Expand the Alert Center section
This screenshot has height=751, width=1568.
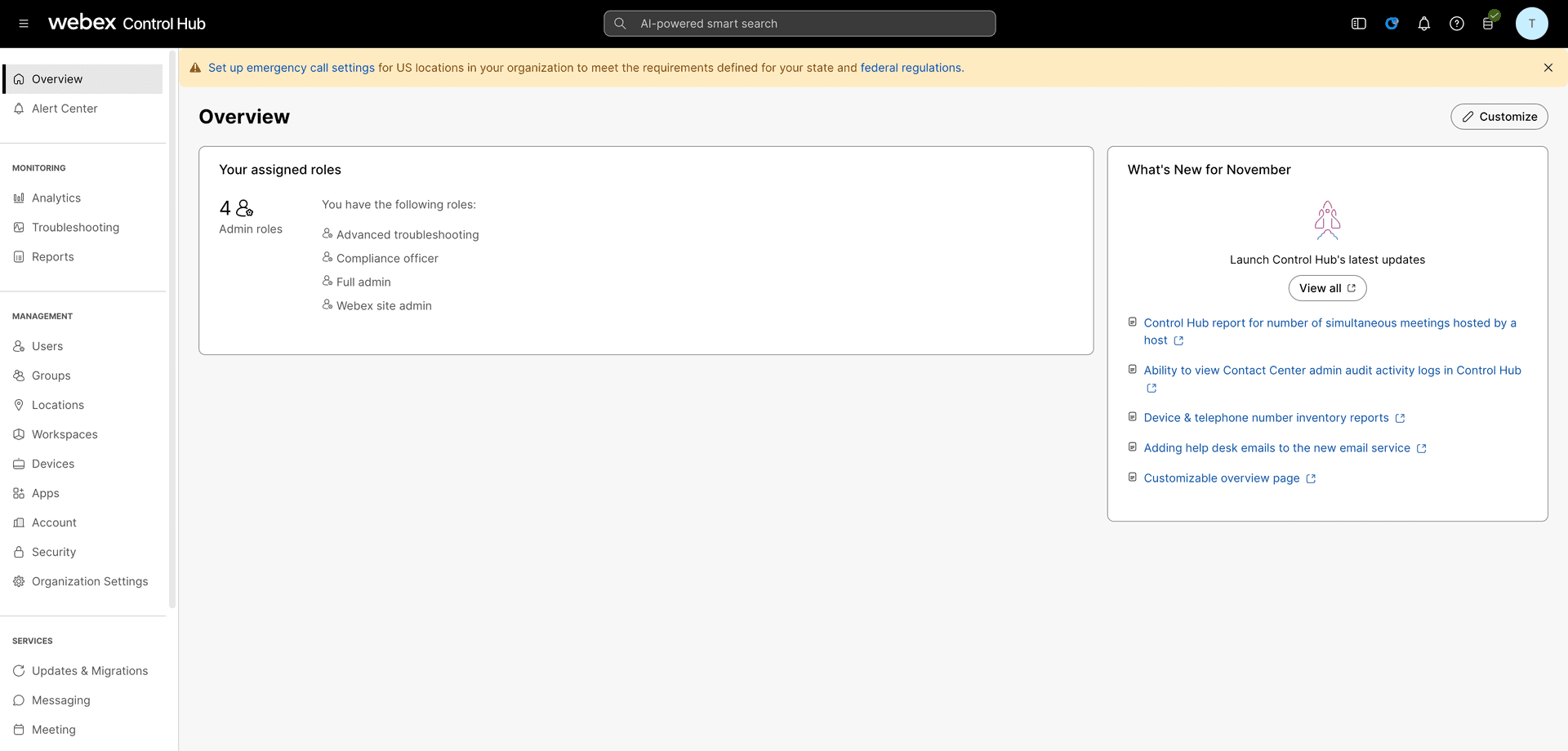(65, 108)
